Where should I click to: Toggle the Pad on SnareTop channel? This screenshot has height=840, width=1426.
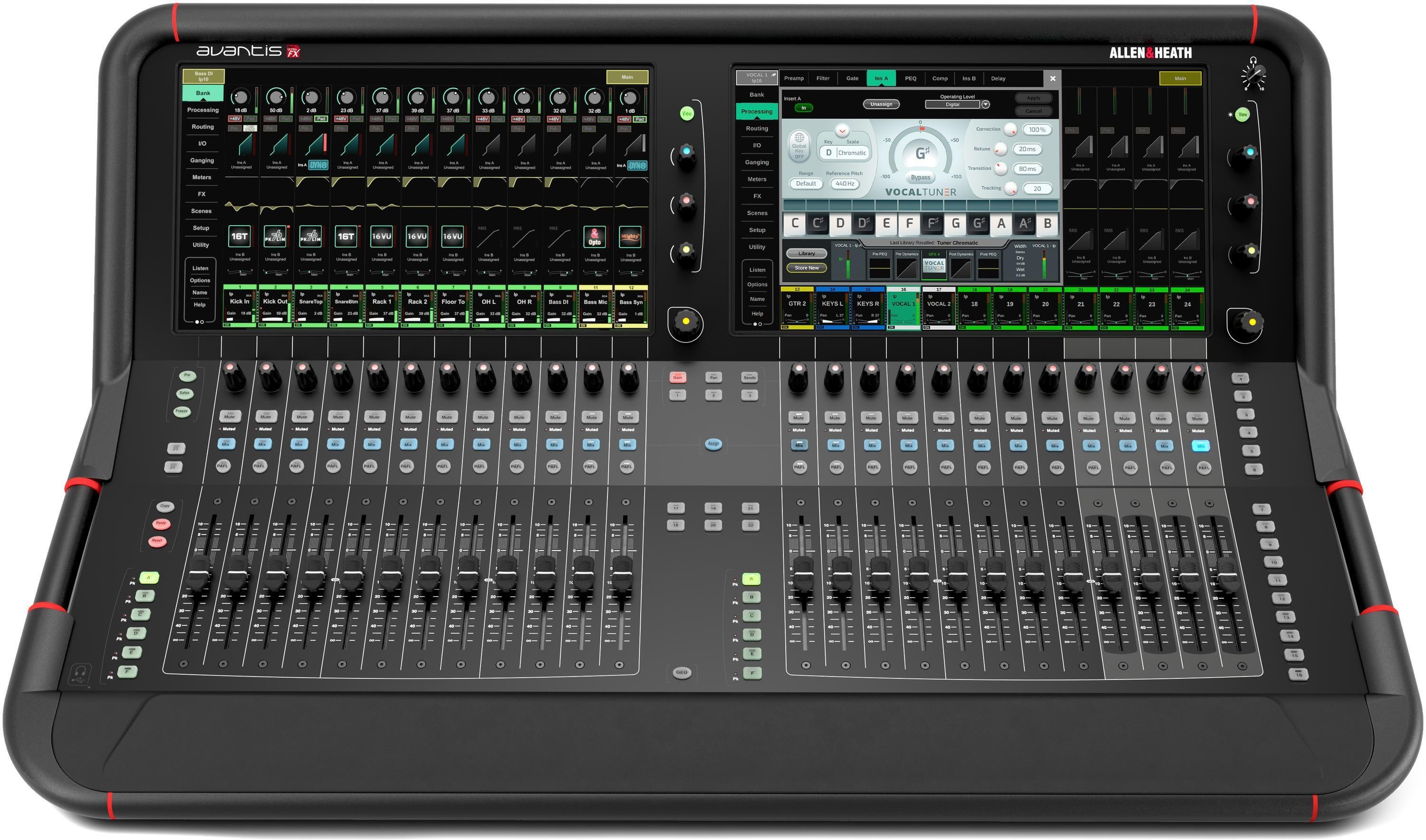pos(321,119)
